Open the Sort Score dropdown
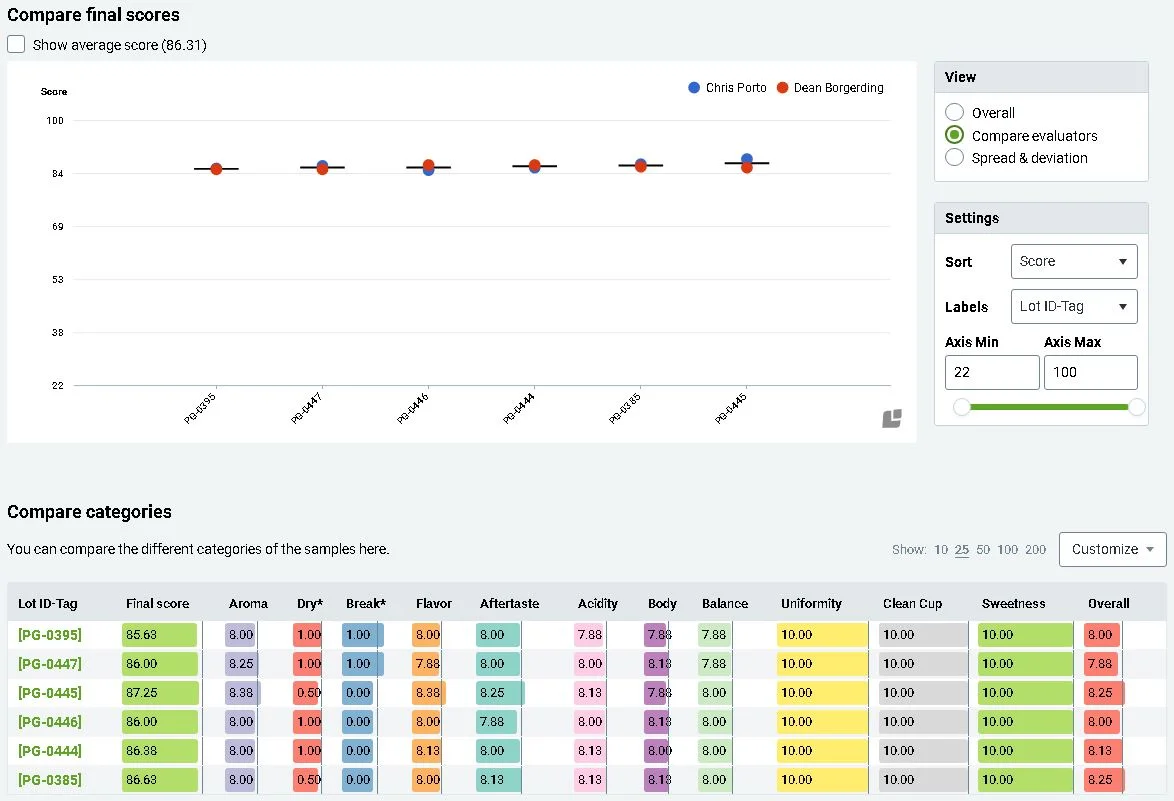 point(1074,261)
